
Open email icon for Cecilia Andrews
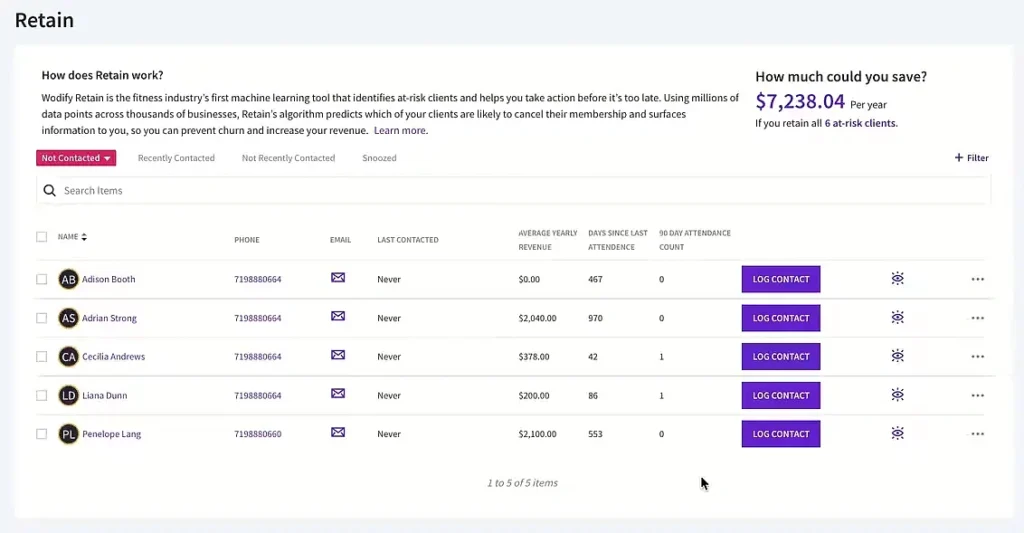click(x=338, y=355)
